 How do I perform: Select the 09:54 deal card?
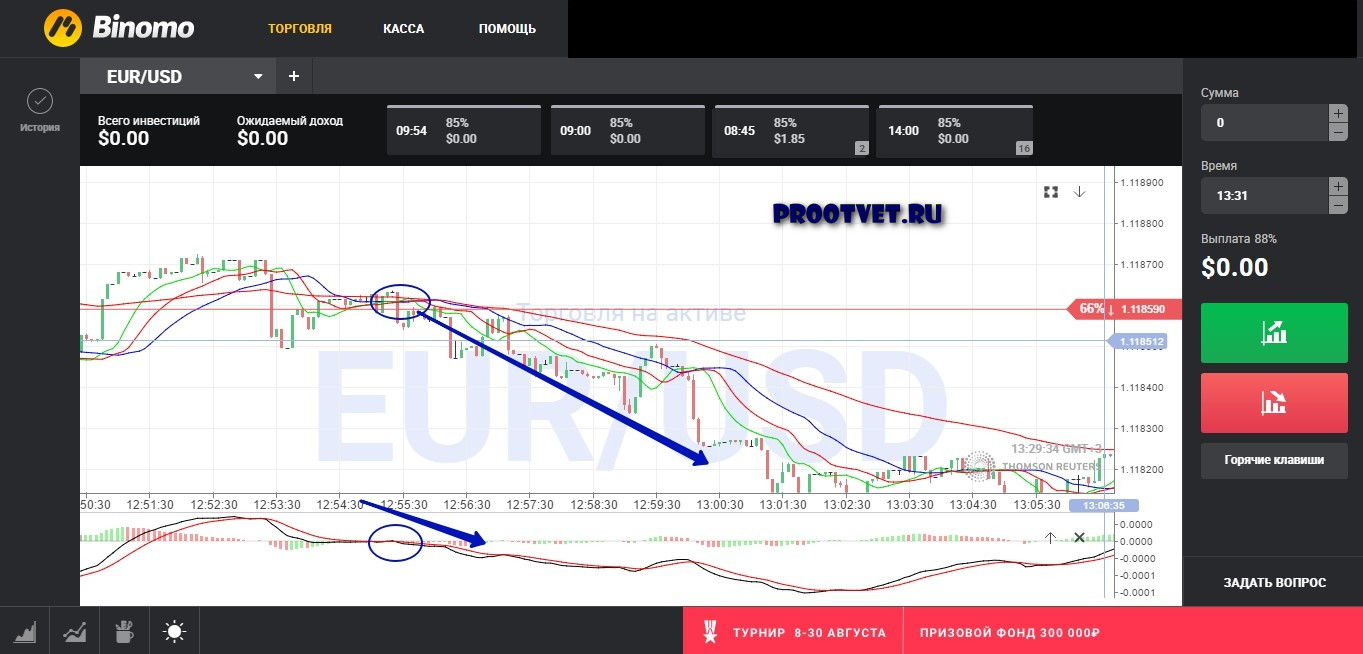(x=463, y=130)
